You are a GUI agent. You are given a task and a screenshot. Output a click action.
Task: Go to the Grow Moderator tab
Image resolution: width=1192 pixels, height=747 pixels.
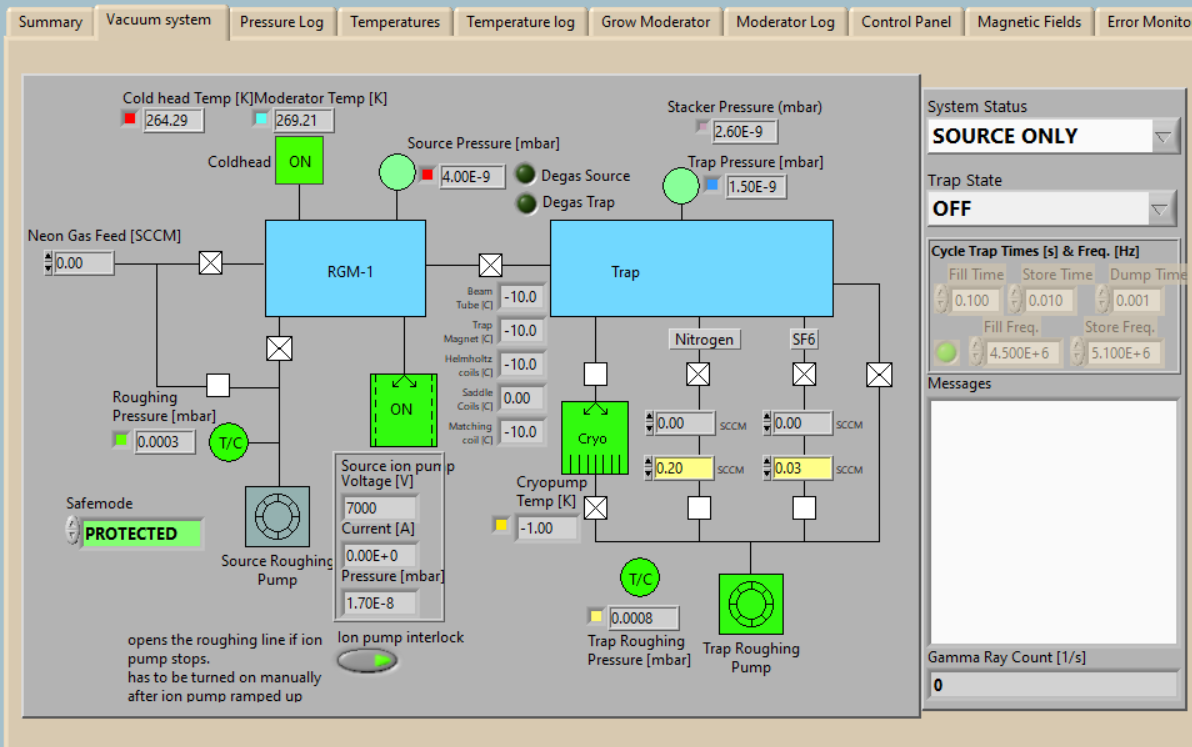point(655,22)
